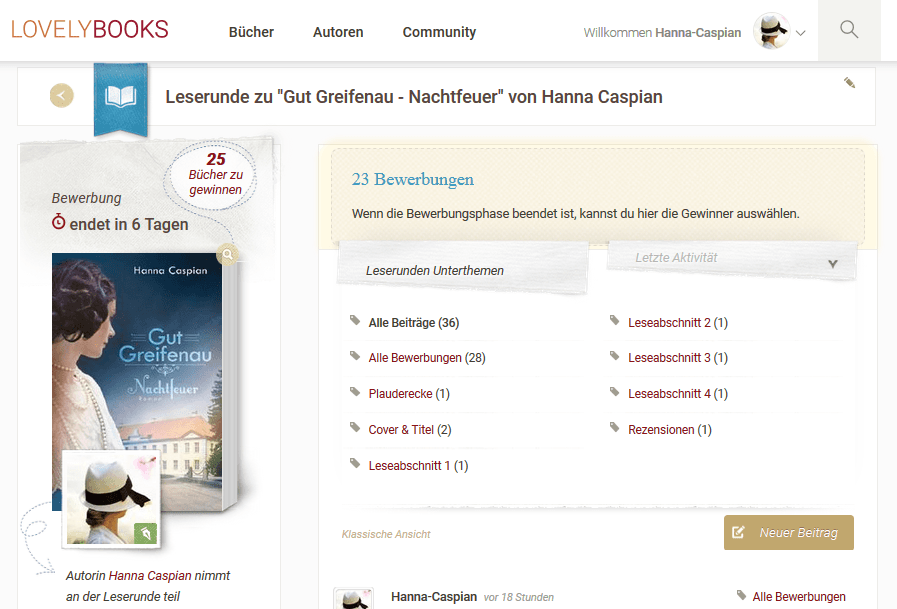
Task: Click the Neuer Beitrag button
Action: click(789, 532)
